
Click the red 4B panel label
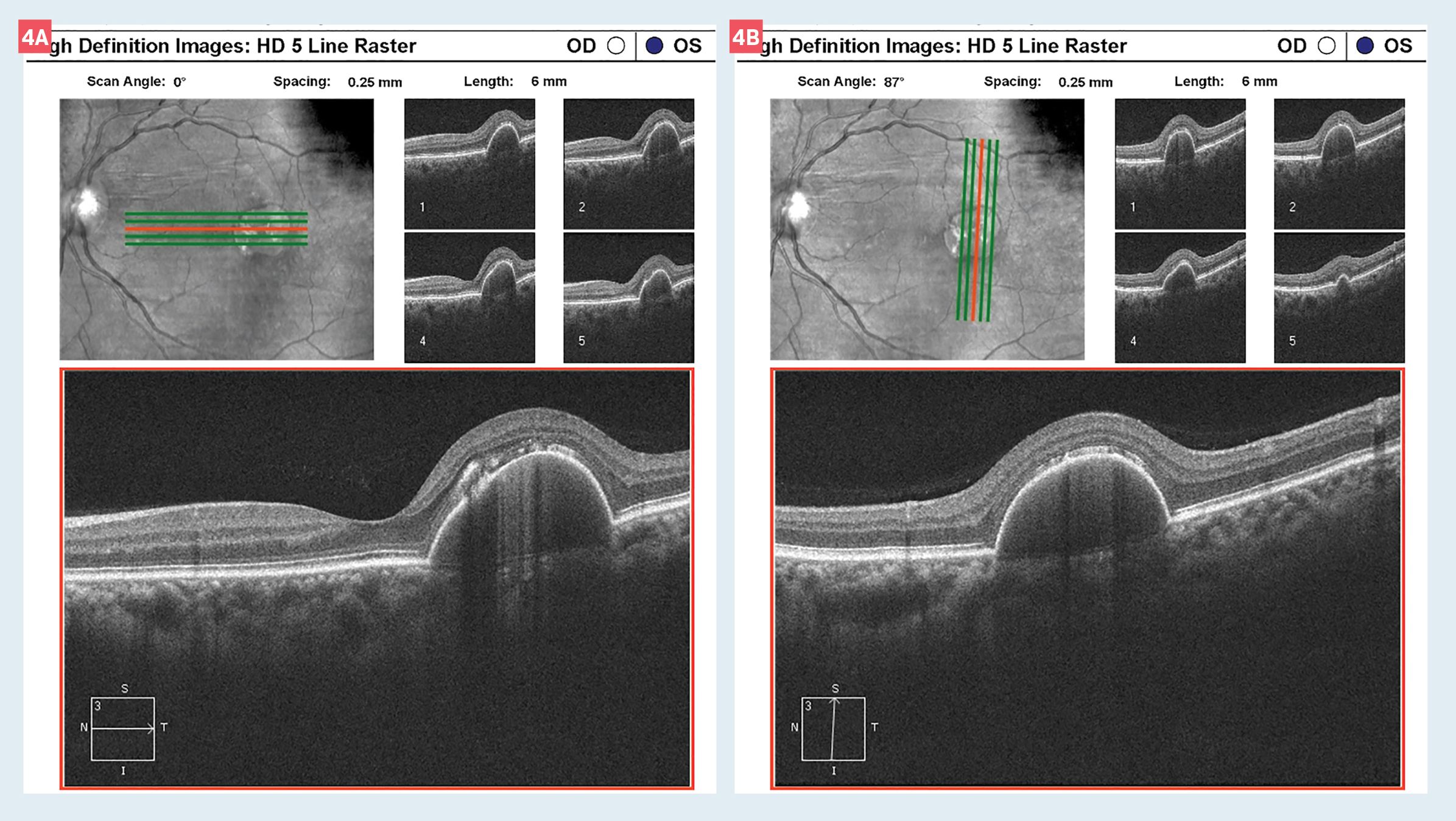click(x=745, y=38)
